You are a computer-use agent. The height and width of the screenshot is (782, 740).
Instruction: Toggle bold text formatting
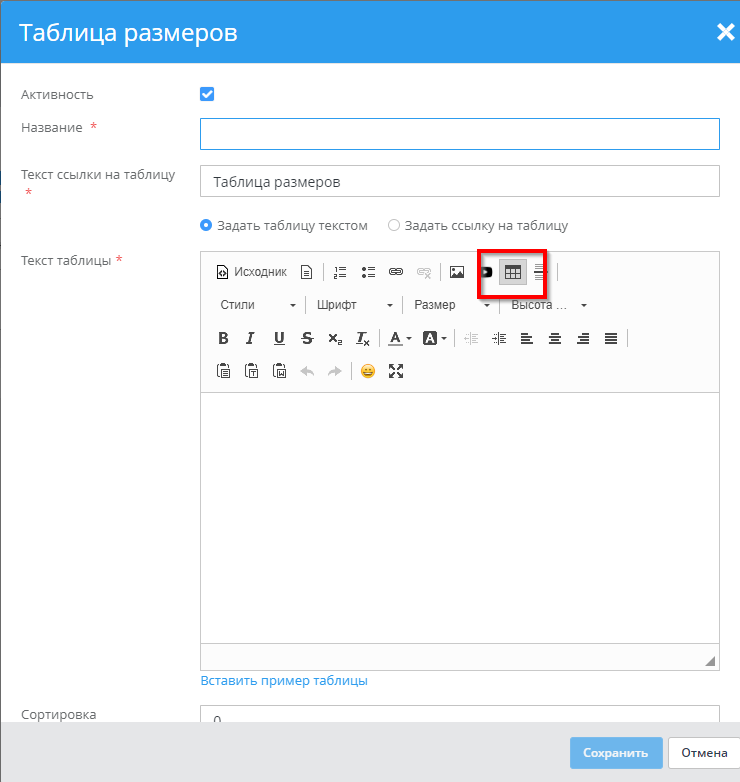click(223, 338)
